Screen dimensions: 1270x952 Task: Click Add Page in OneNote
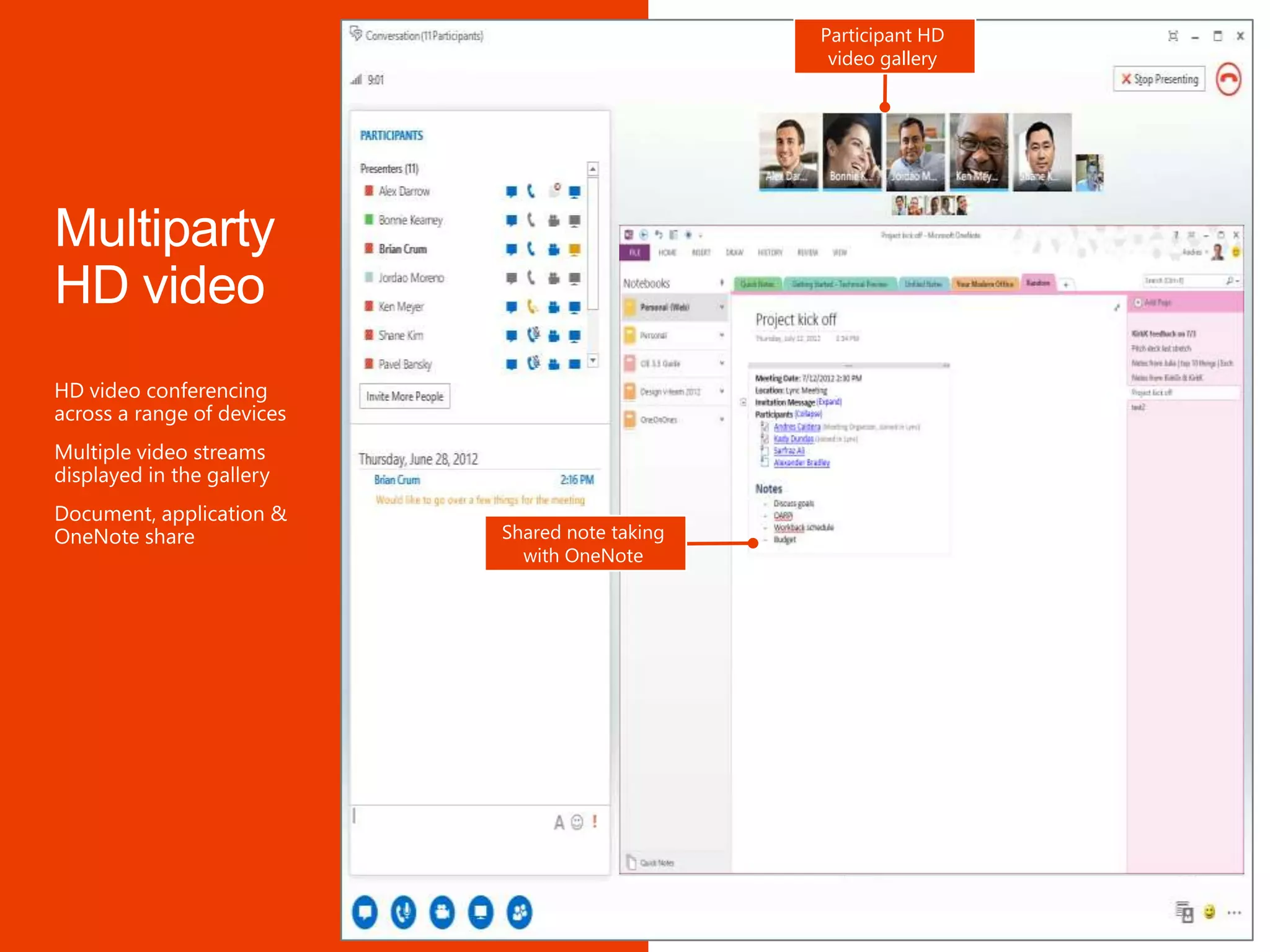pos(1152,302)
